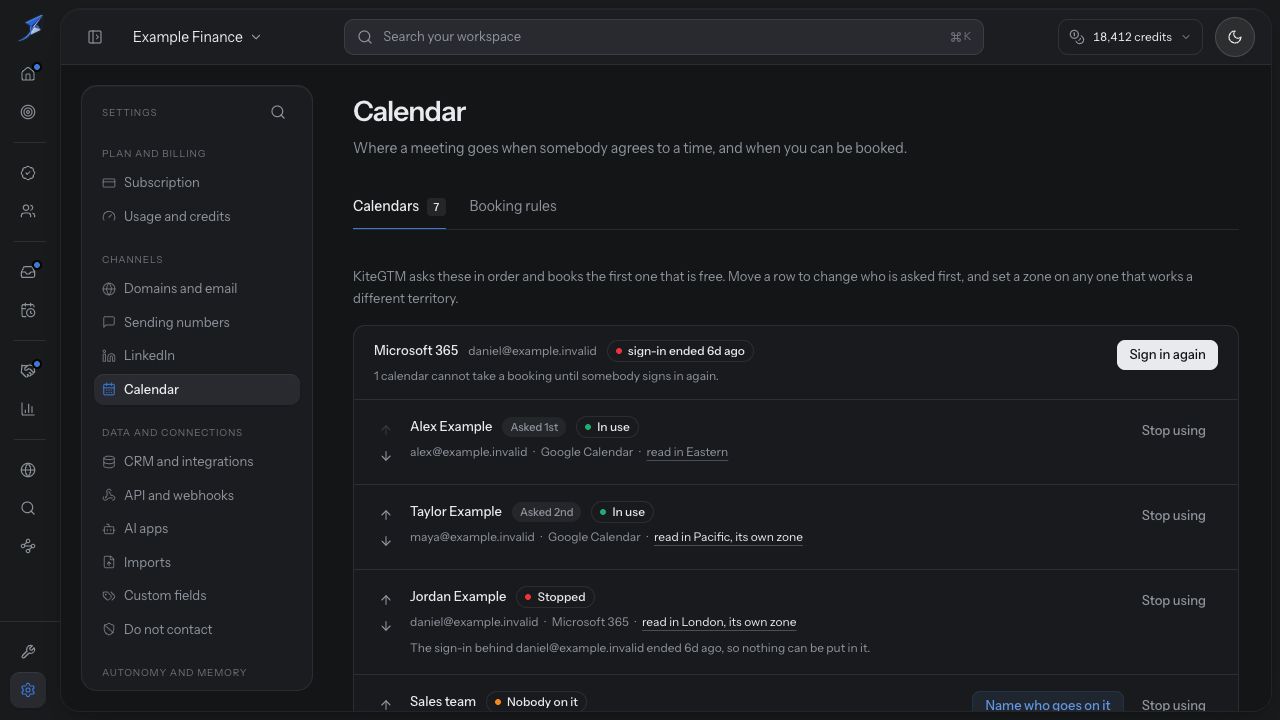Change the 'read in Eastern' zone link
This screenshot has width=1280, height=720.
tap(687, 452)
